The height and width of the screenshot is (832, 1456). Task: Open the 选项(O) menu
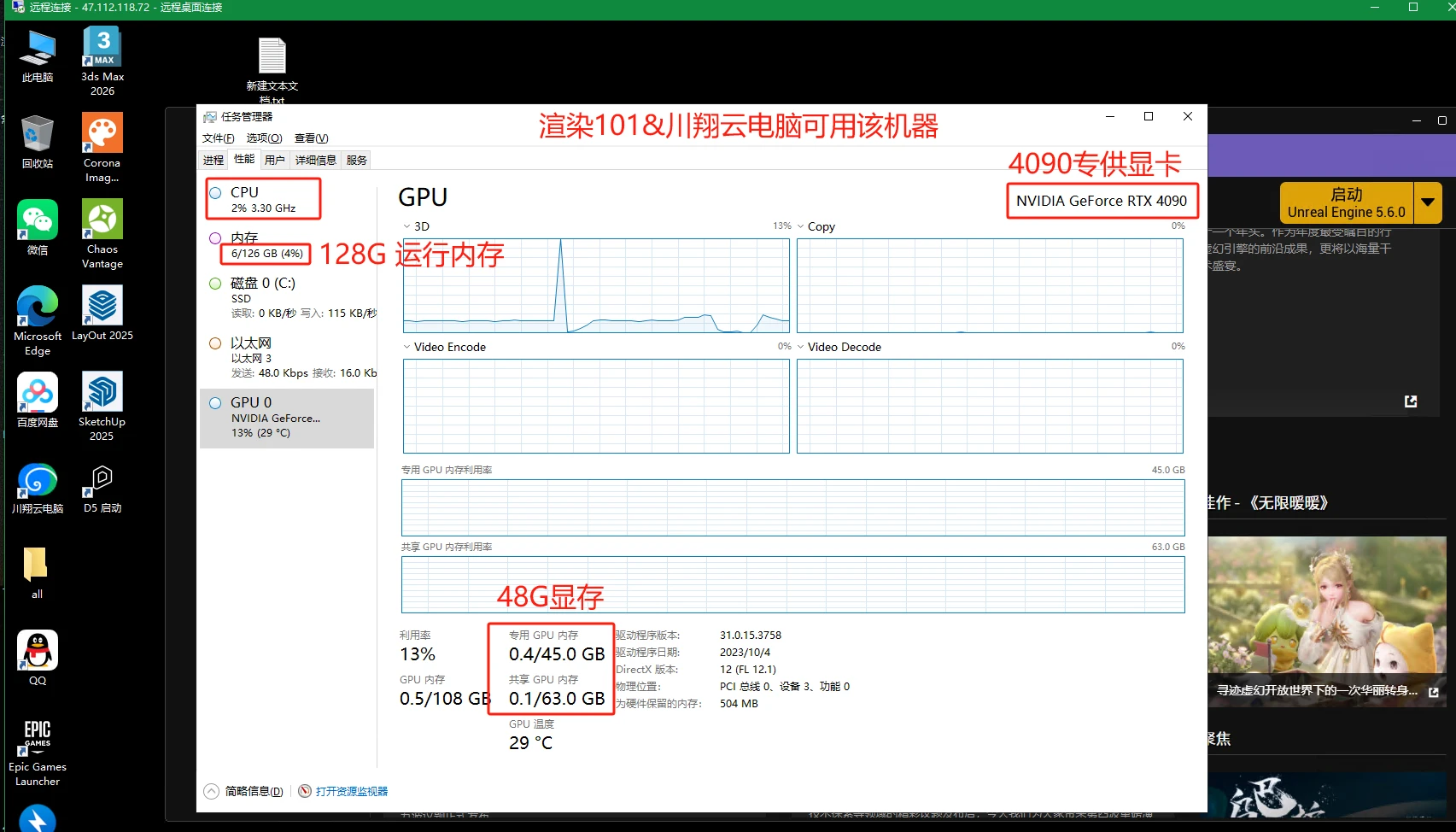[264, 138]
